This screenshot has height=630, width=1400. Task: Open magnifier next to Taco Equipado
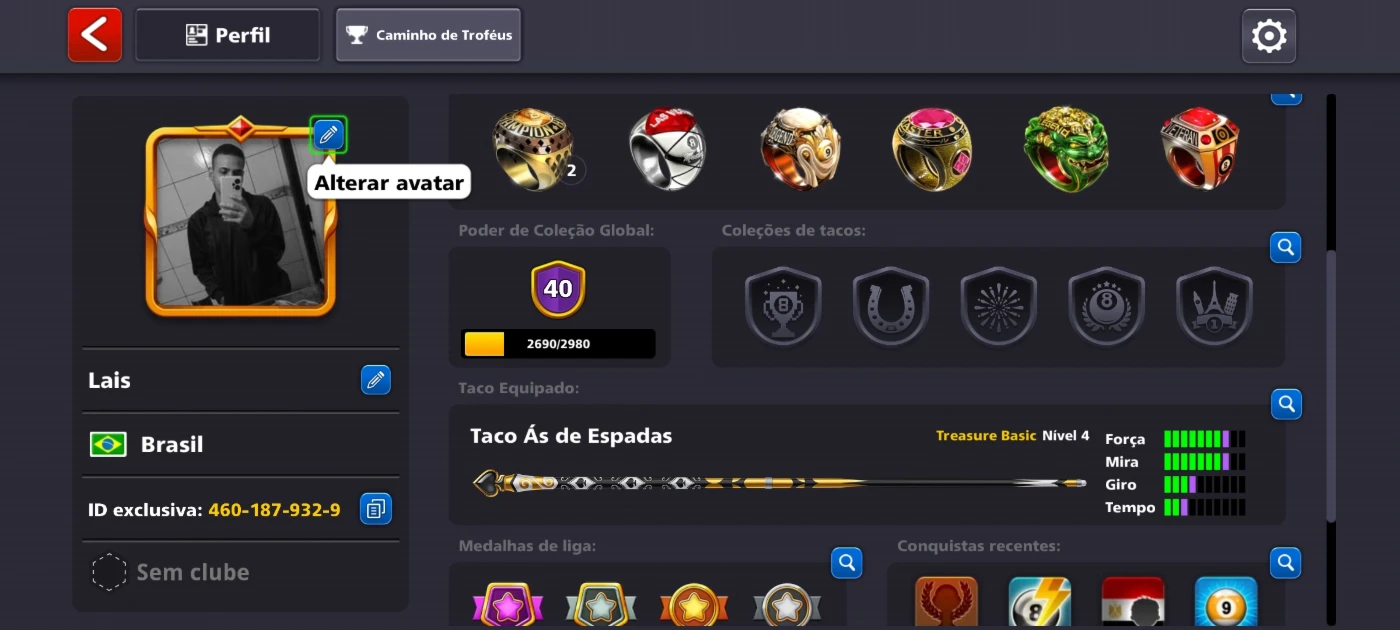(1286, 404)
